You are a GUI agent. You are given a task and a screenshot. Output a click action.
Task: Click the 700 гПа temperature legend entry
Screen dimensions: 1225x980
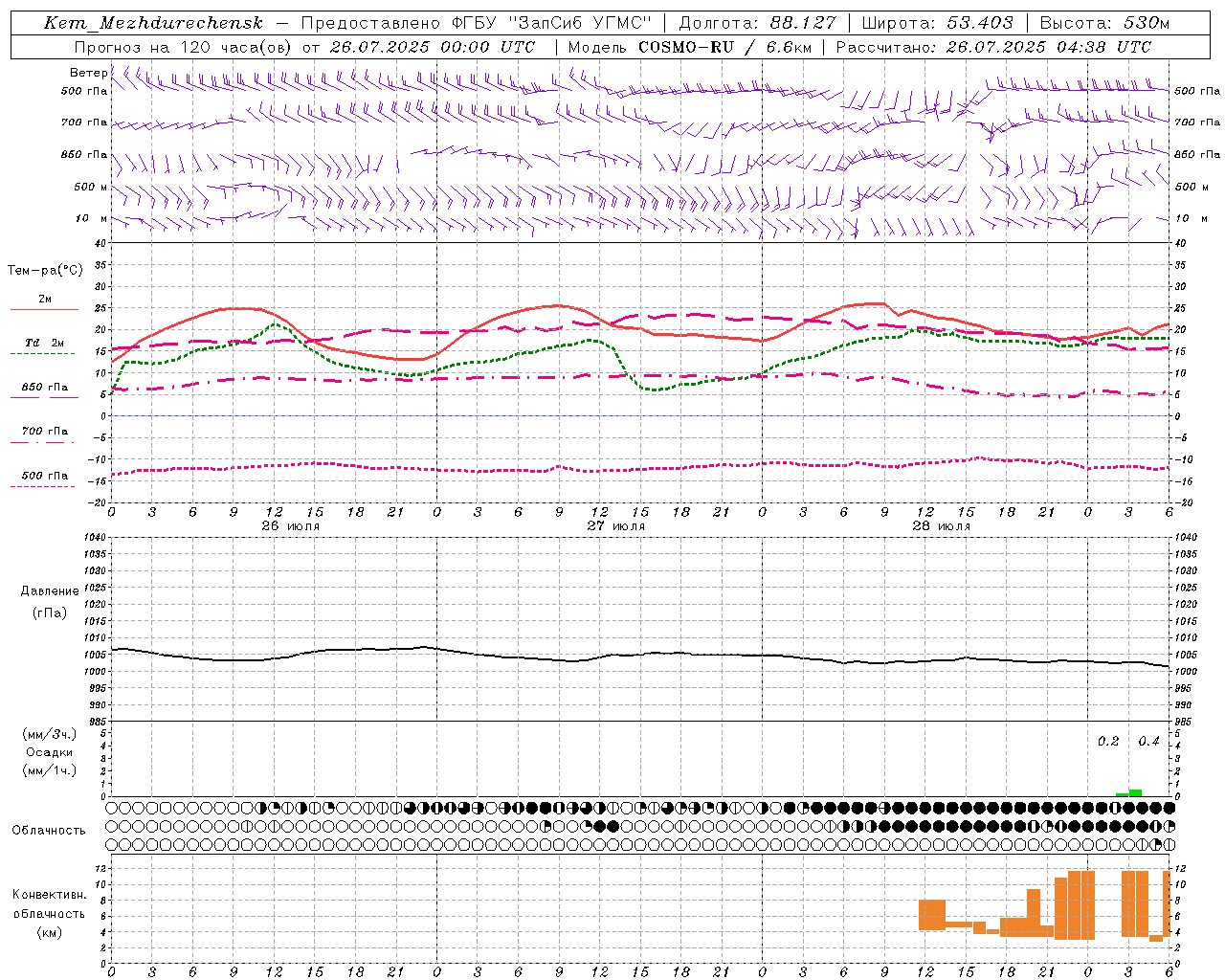[45, 432]
